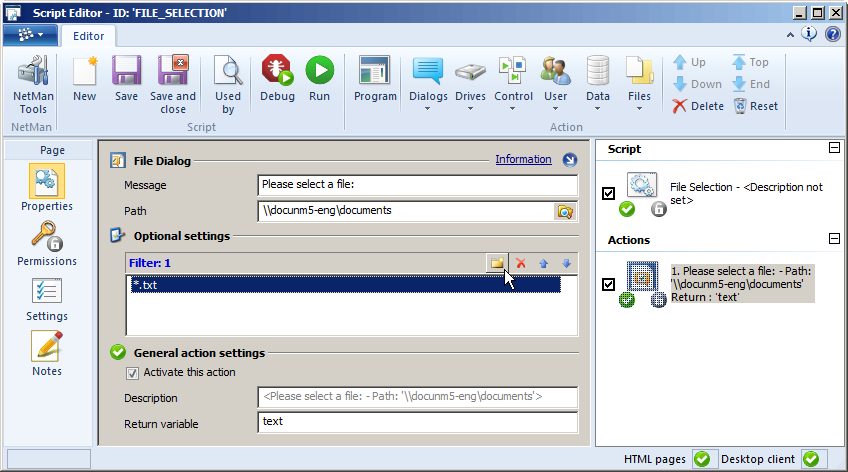Open the Information link

click(523, 159)
